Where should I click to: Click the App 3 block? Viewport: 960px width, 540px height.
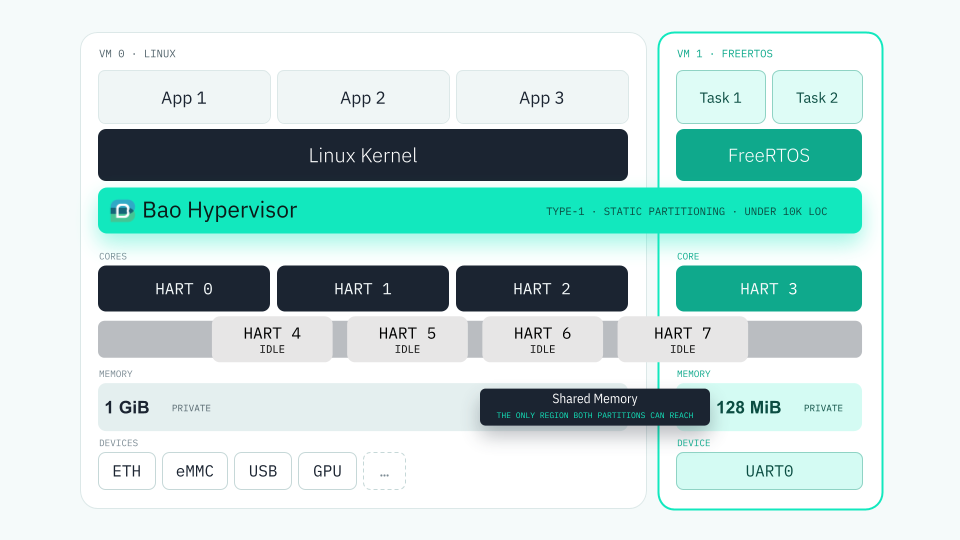pyautogui.click(x=542, y=97)
